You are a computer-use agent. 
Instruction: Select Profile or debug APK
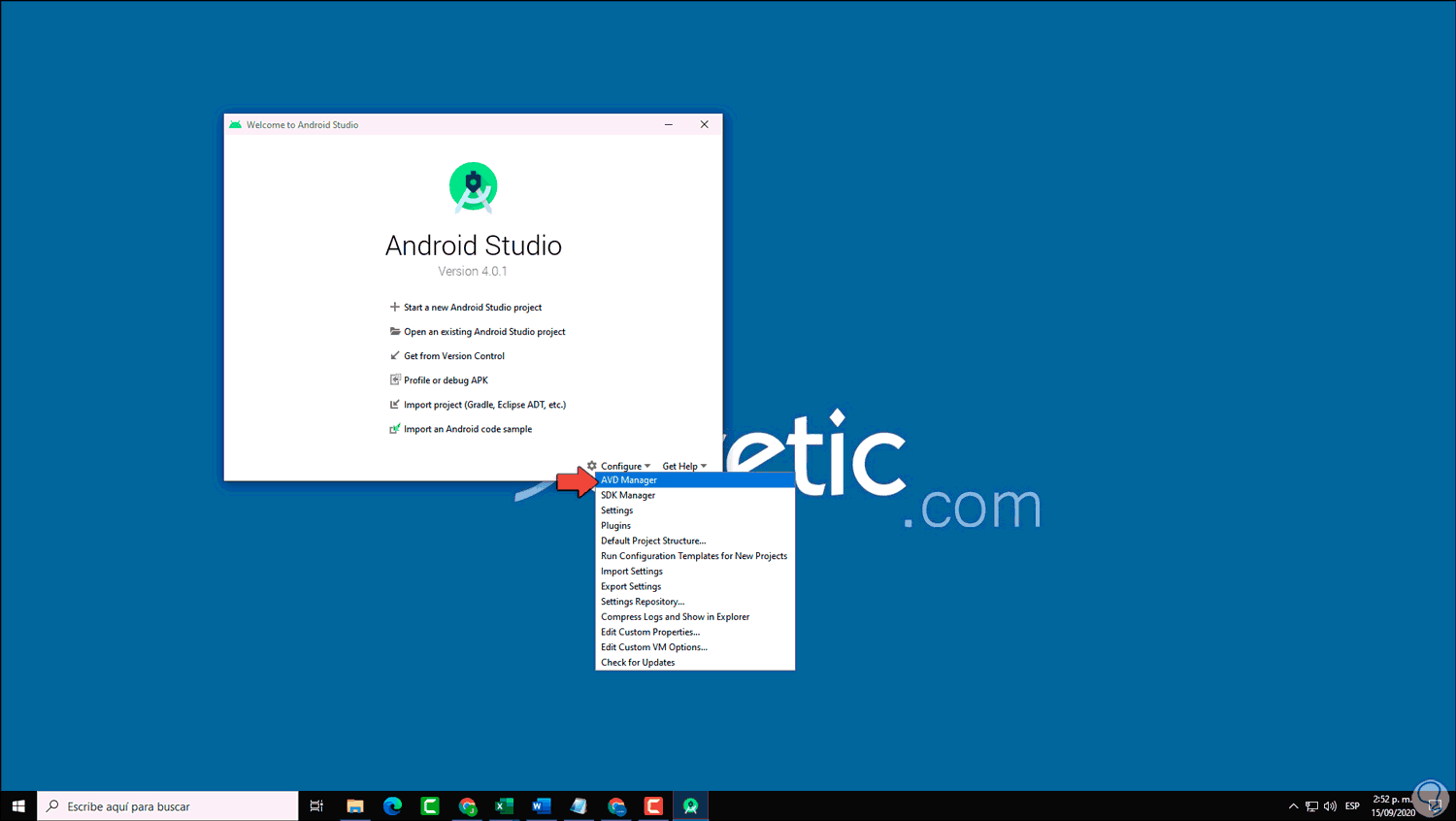439,380
